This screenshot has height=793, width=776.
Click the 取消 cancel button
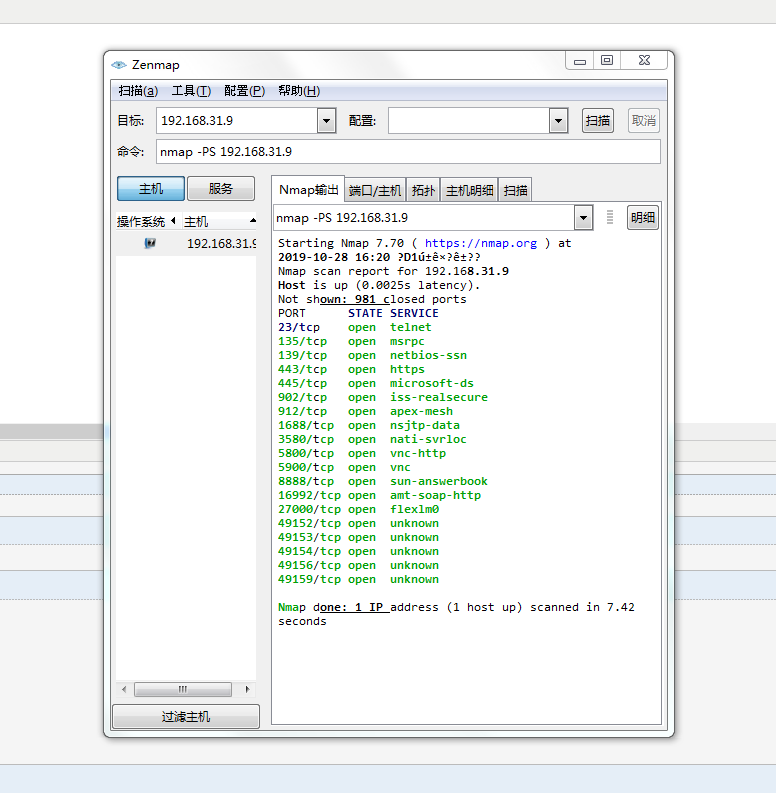pos(644,121)
